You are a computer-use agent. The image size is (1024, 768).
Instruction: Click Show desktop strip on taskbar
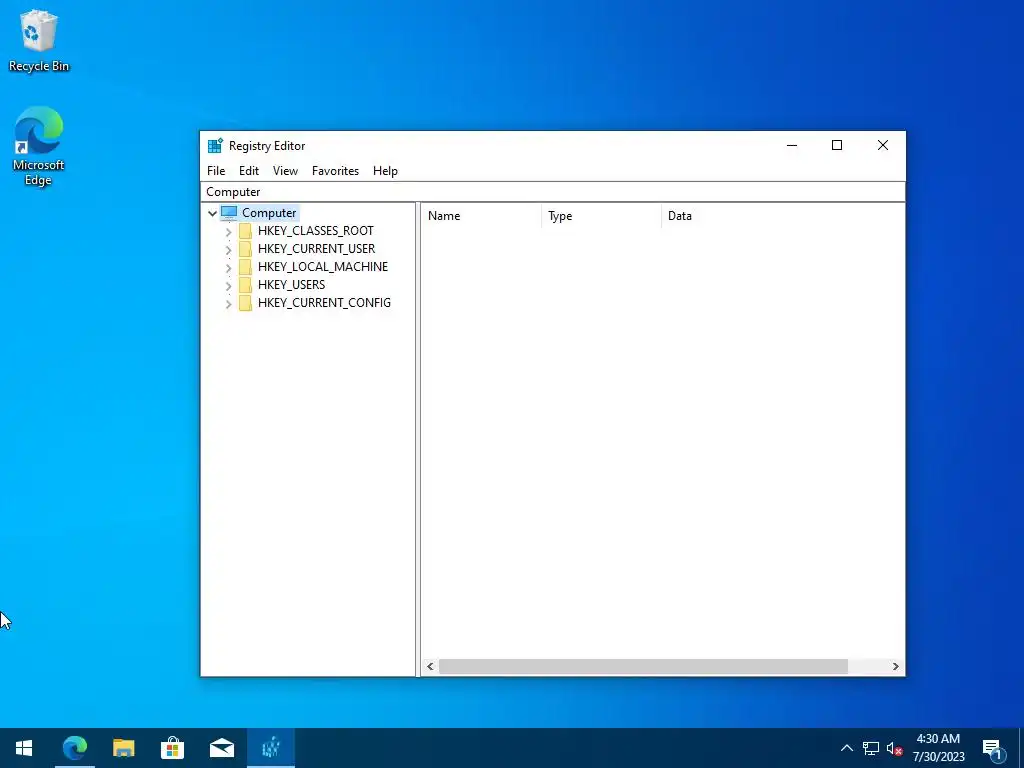click(x=1021, y=748)
